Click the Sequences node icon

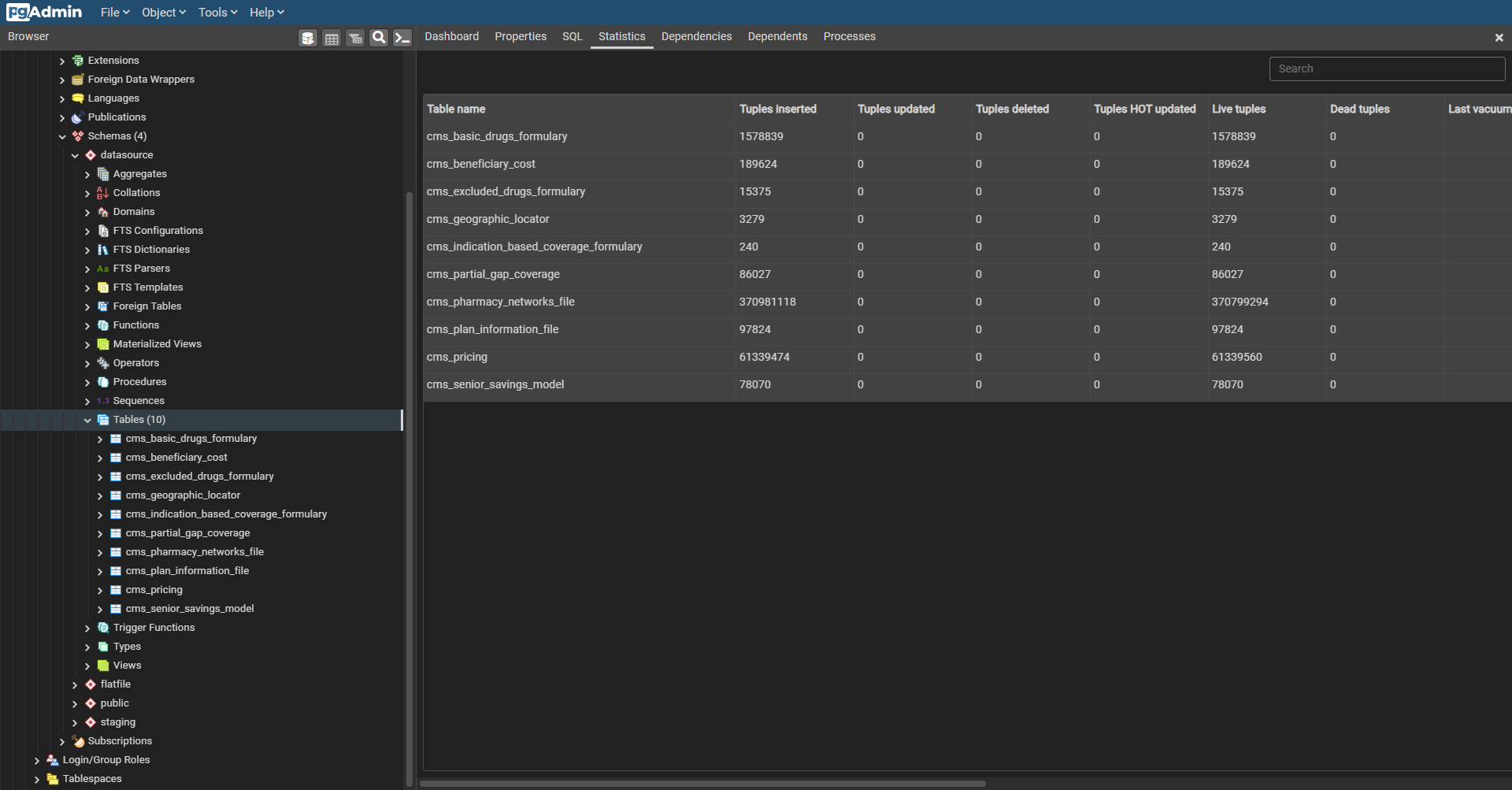[x=103, y=401]
